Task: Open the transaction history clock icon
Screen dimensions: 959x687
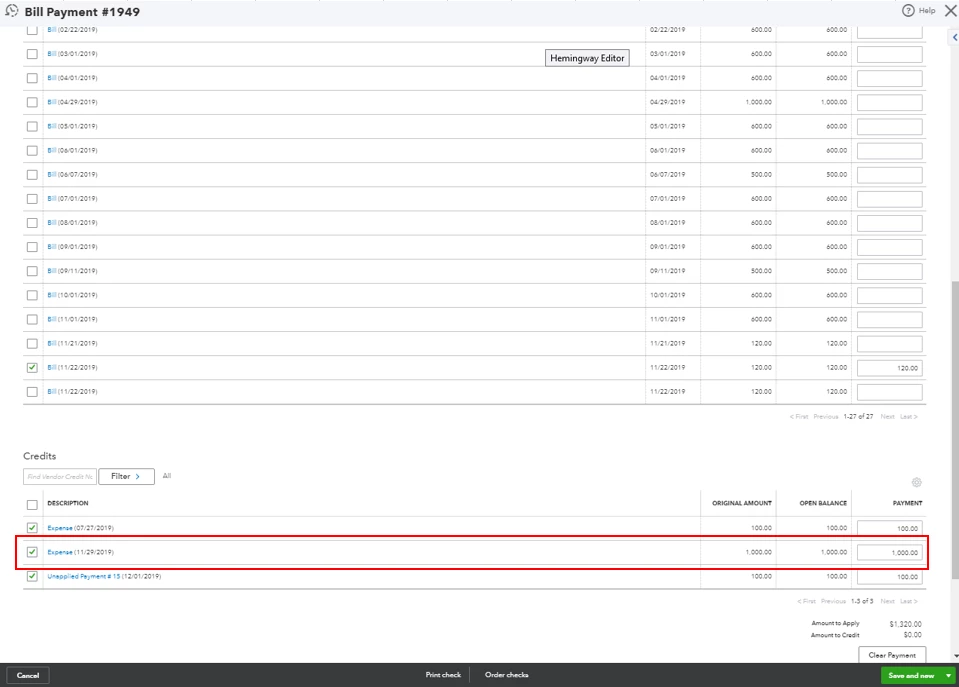Action: (12, 11)
